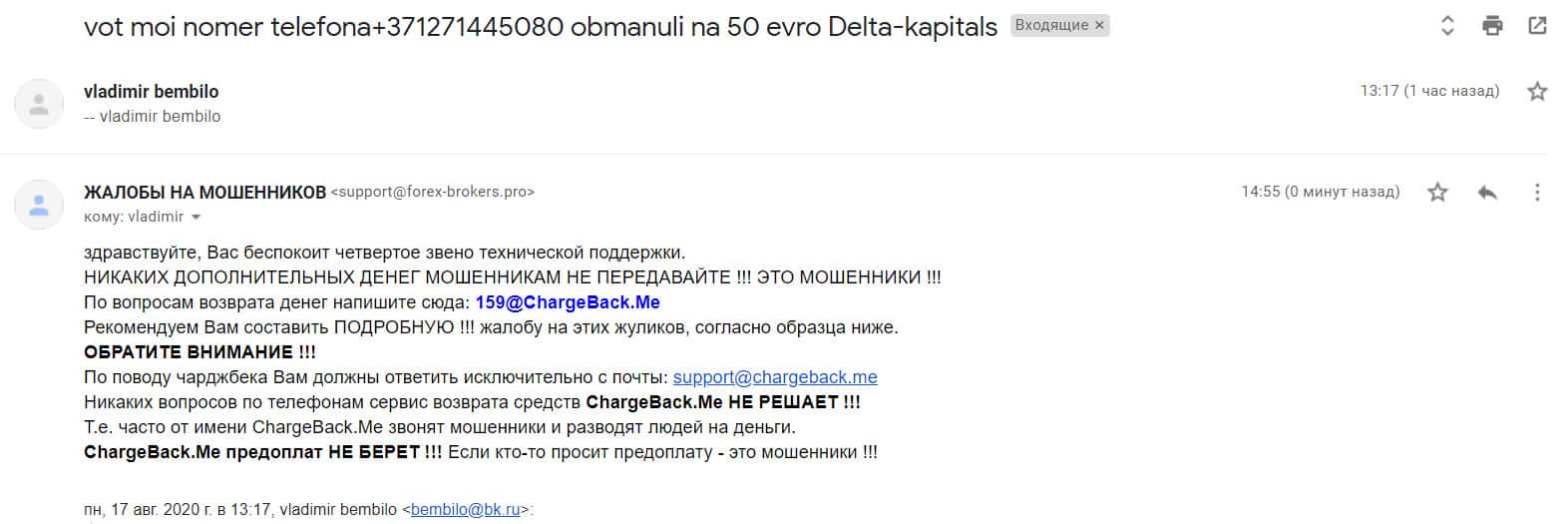Open conversation in a new window
The height and width of the screenshot is (524, 1568).
1537,26
